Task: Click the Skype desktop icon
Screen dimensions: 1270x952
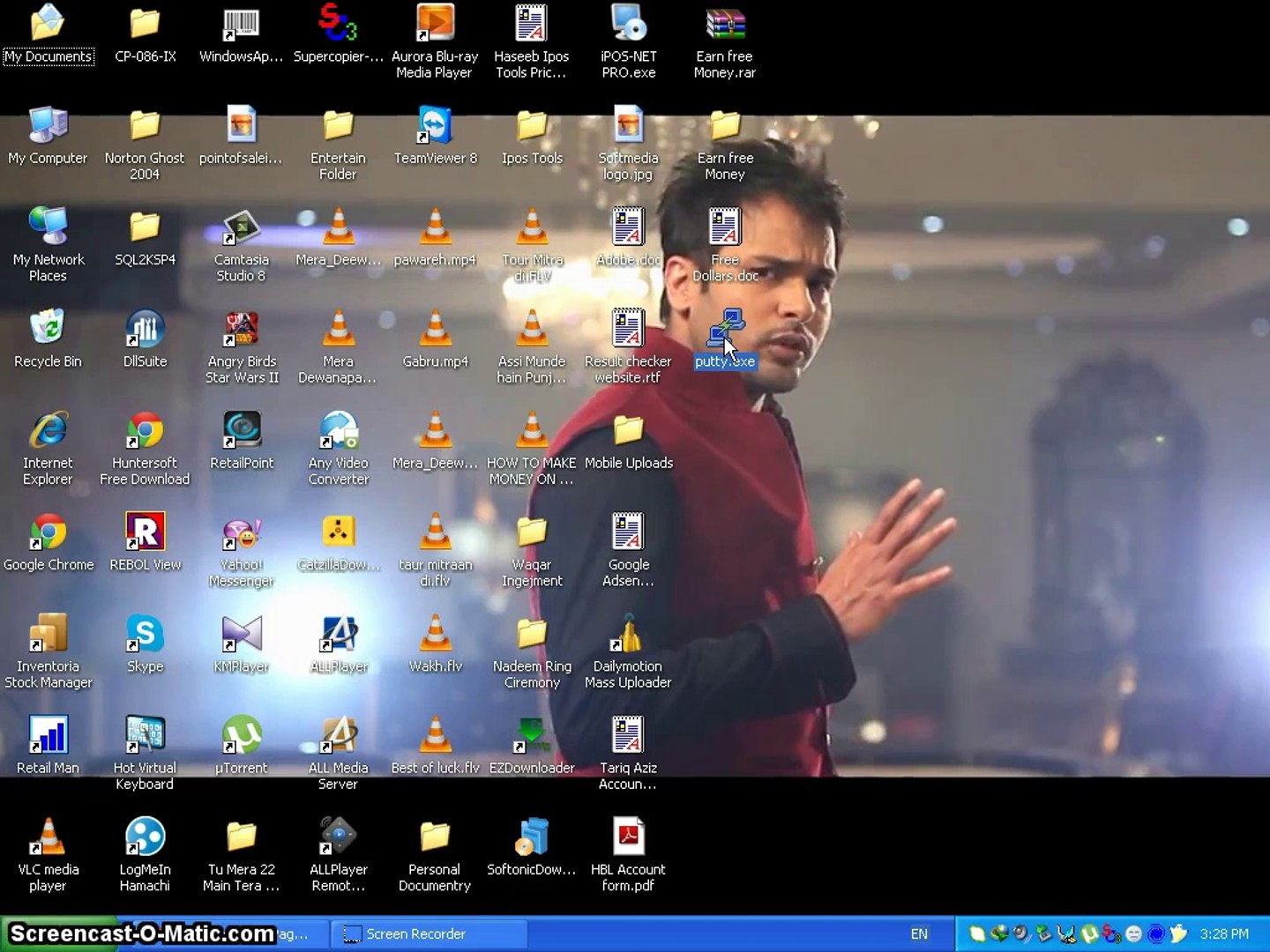Action: (x=145, y=635)
